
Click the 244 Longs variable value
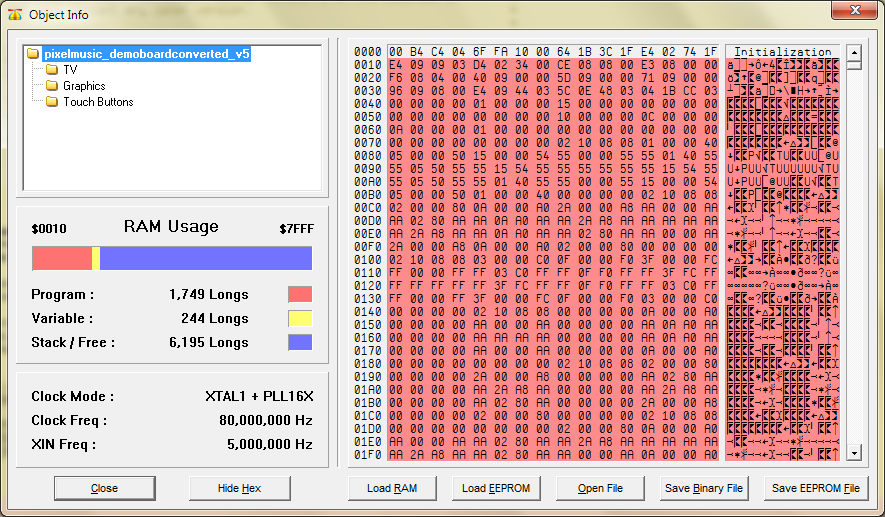pos(215,318)
